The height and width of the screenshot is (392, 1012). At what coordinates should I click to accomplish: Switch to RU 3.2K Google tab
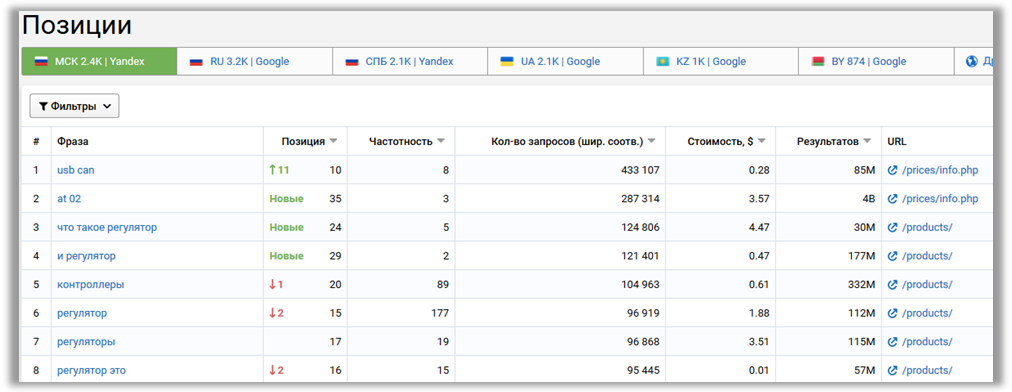255,61
